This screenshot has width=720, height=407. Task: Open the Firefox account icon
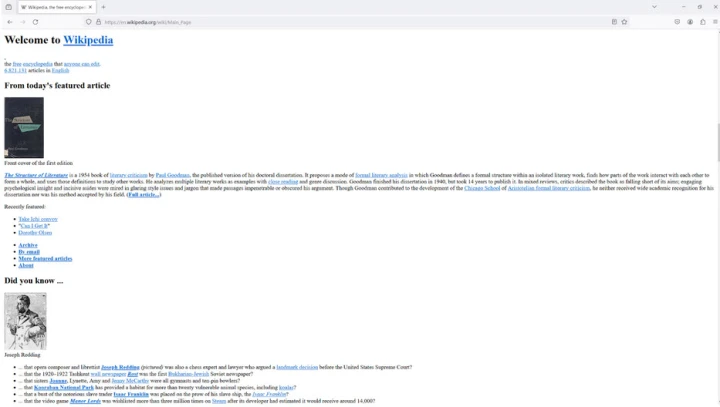point(690,22)
